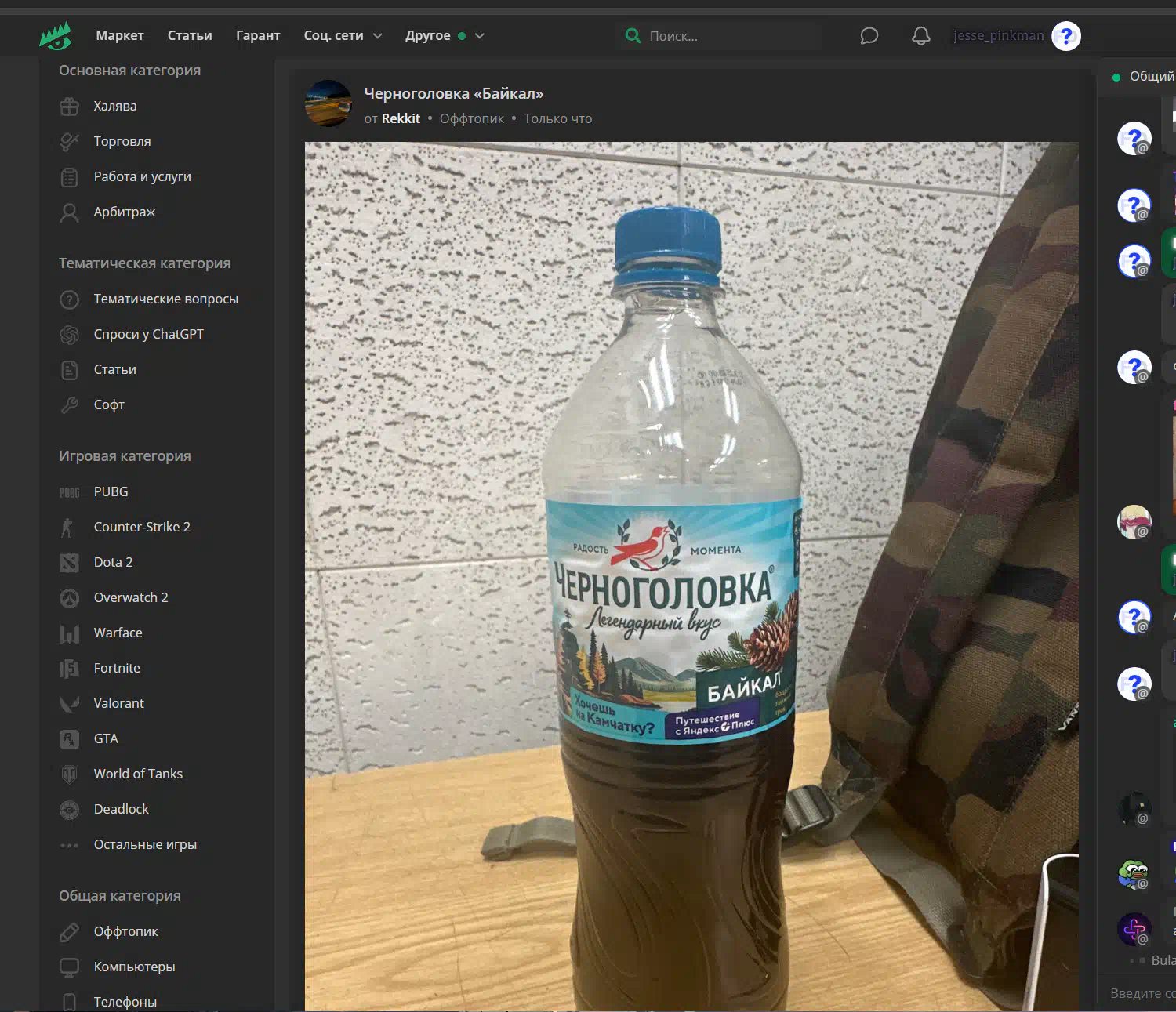This screenshot has width=1176, height=1012.
Task: Open PUBG category icon
Action: pos(70,492)
